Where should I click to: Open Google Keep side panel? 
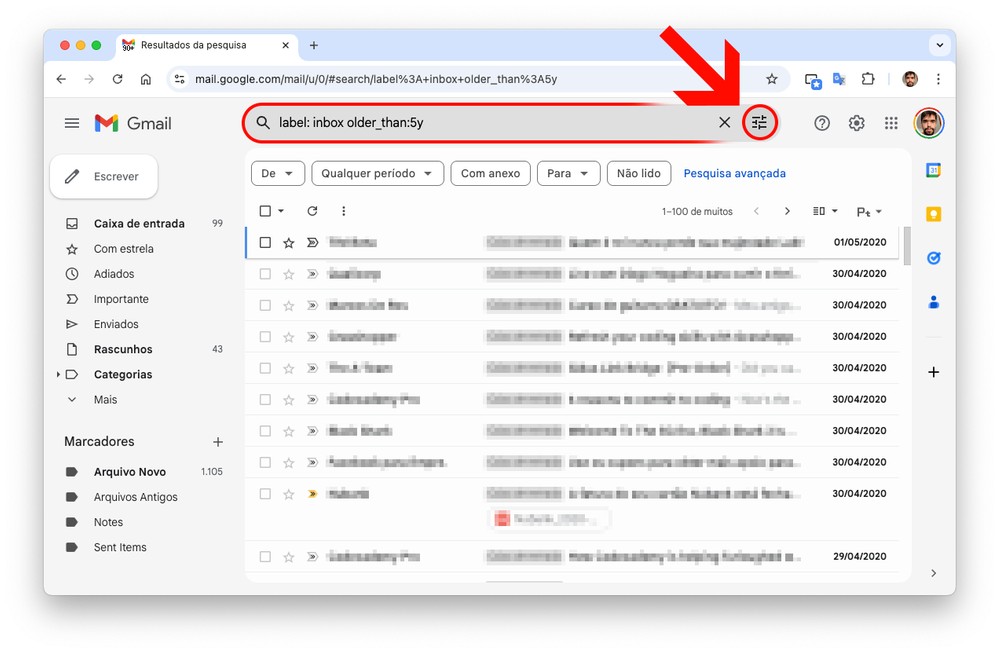(x=933, y=214)
